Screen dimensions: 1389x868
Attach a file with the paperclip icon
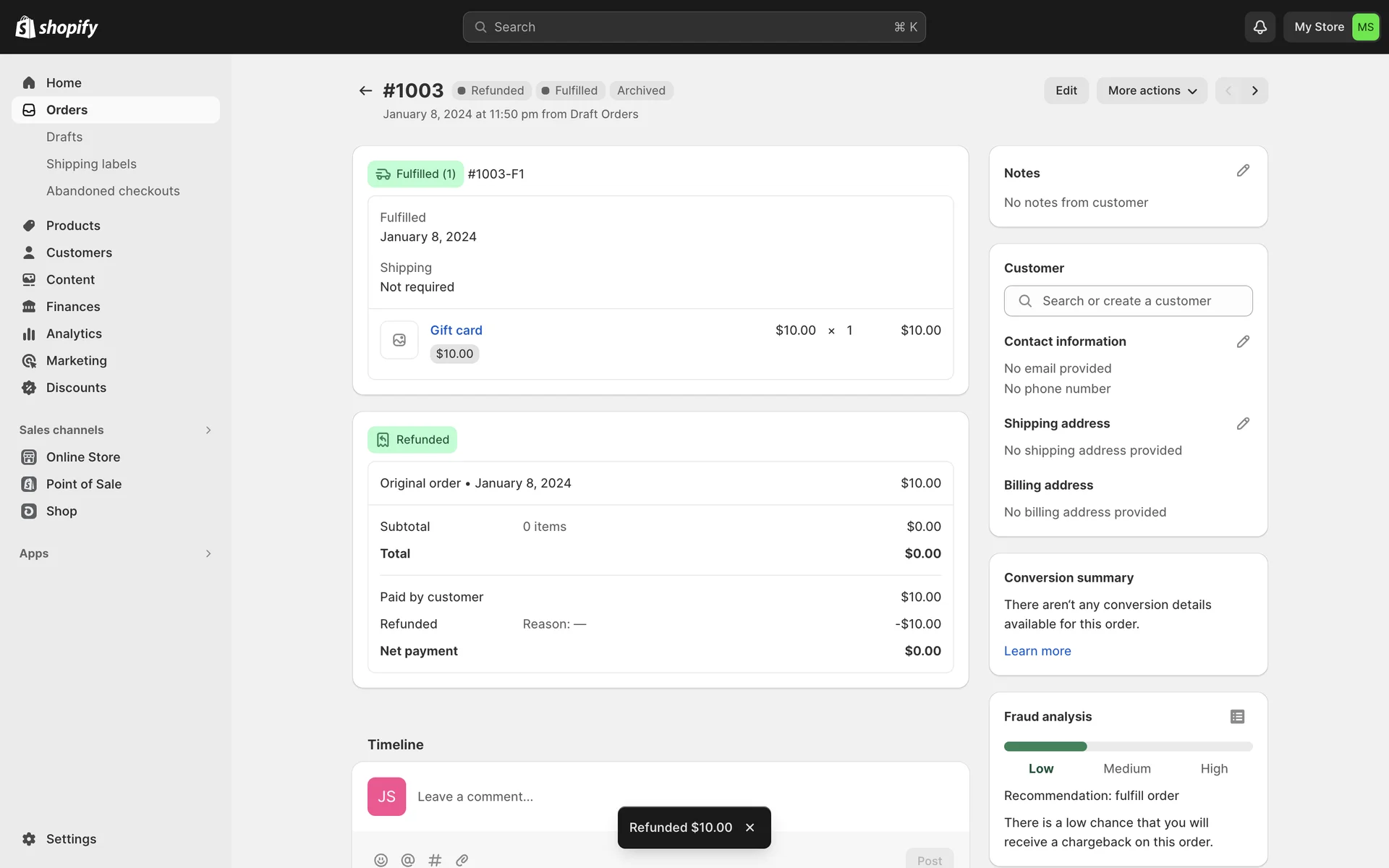[x=462, y=860]
